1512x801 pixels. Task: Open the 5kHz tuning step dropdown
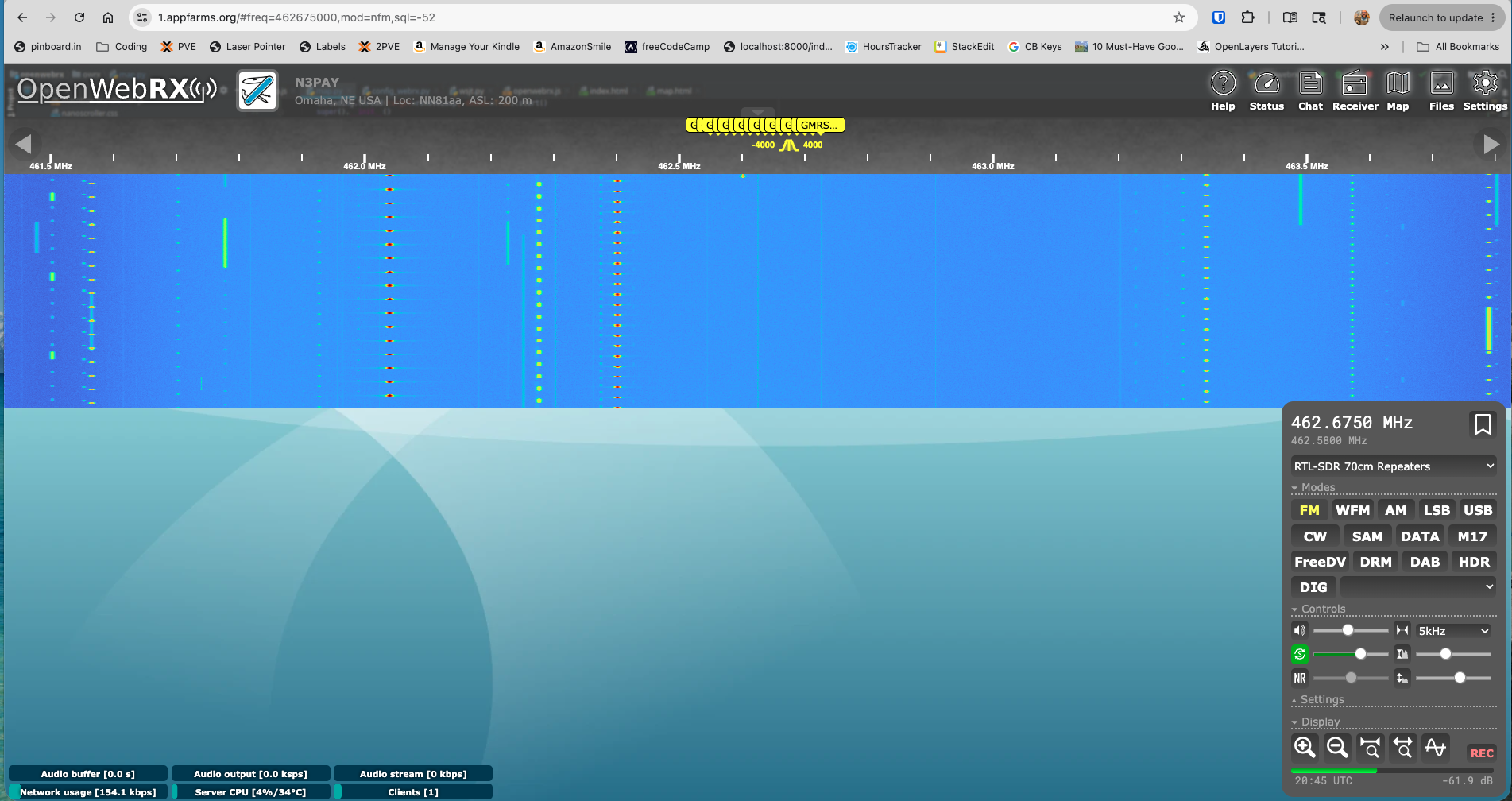(x=1453, y=631)
